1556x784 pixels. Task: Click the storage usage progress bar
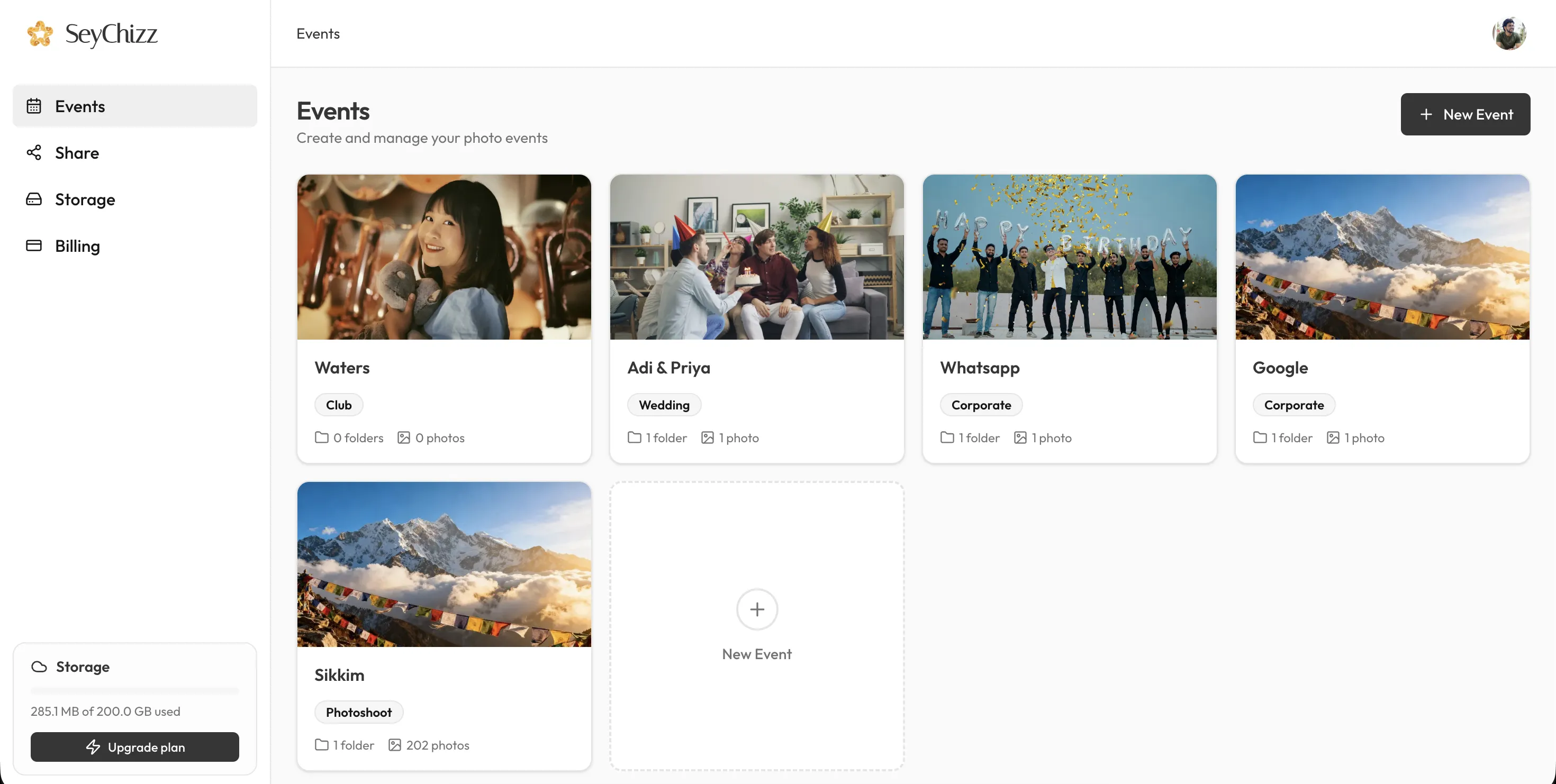135,690
